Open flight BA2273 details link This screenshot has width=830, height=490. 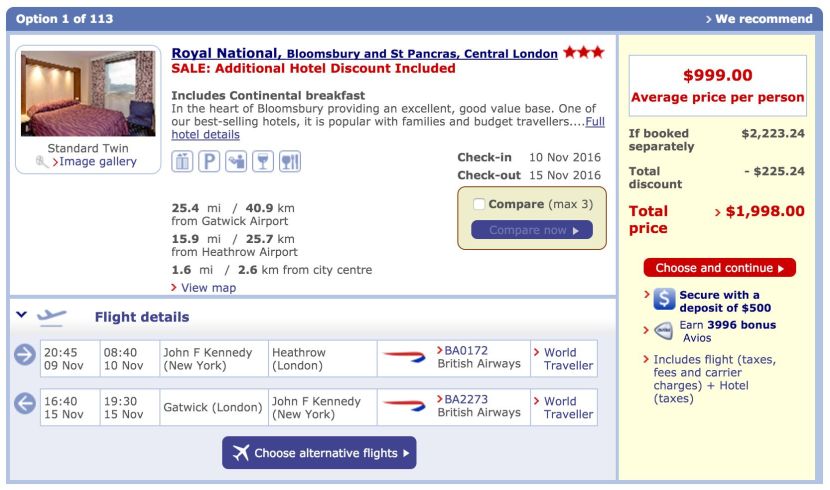(x=466, y=400)
